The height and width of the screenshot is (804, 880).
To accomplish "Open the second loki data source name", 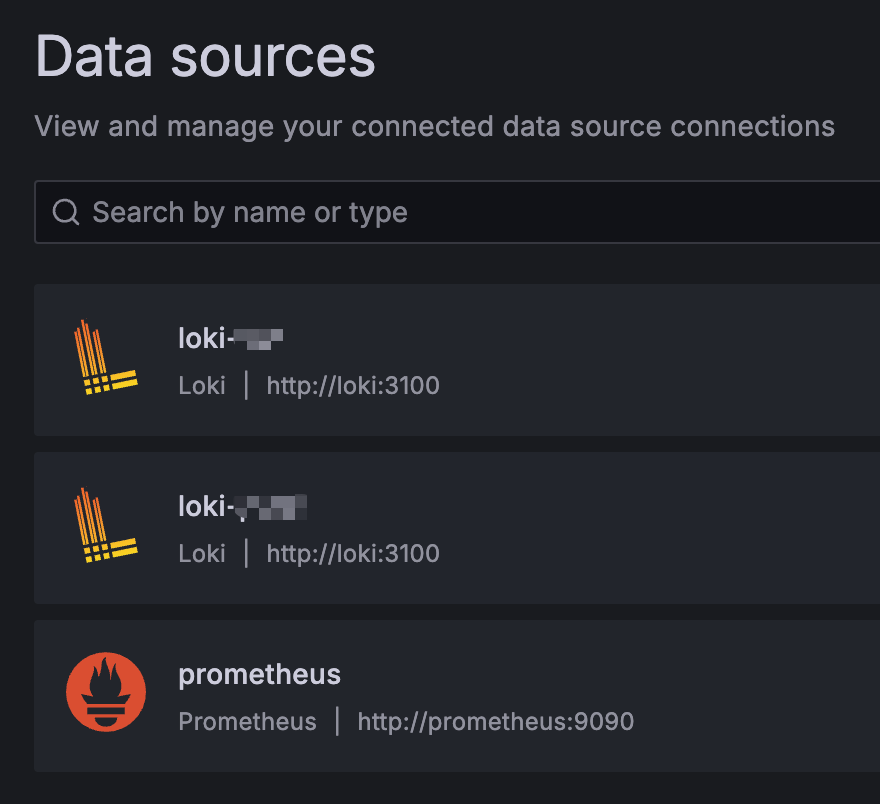I will [x=242, y=507].
